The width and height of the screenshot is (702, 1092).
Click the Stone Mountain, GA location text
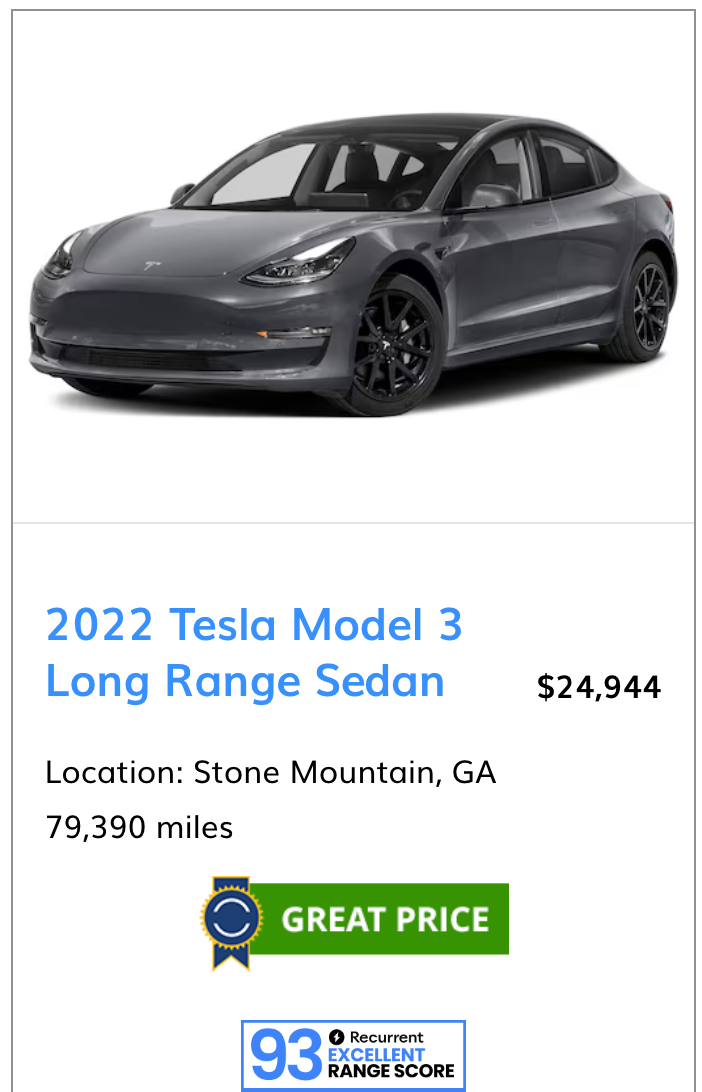344,773
